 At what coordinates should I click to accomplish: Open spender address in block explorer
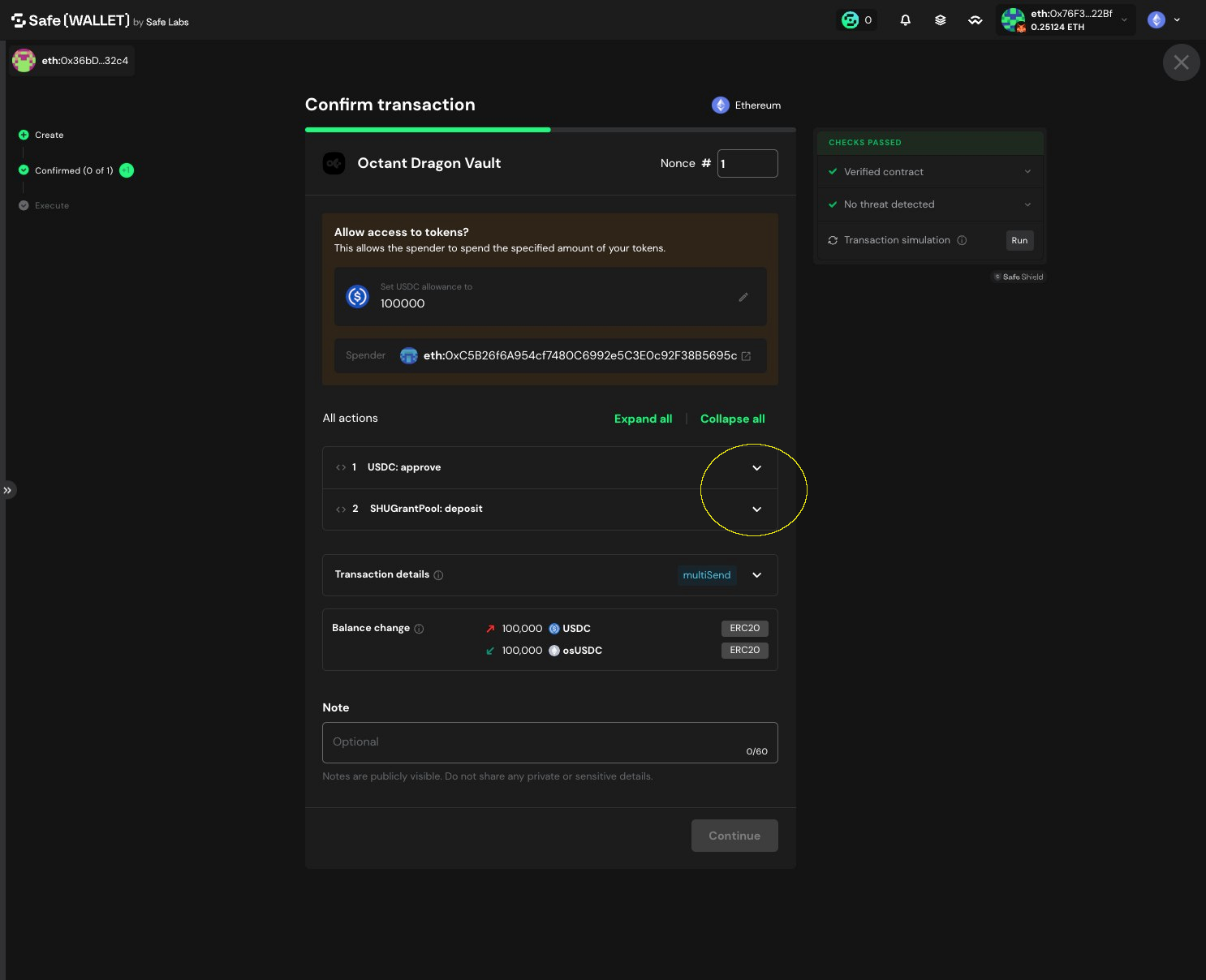coord(746,356)
